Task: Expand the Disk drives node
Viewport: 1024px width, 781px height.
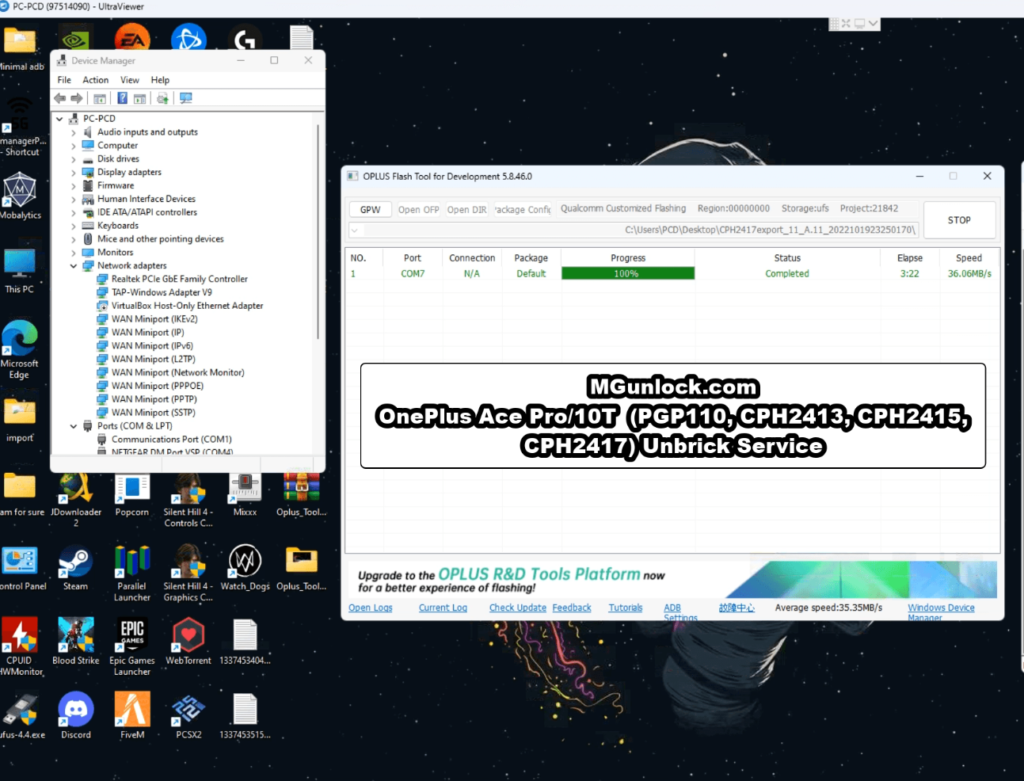Action: pos(73,159)
